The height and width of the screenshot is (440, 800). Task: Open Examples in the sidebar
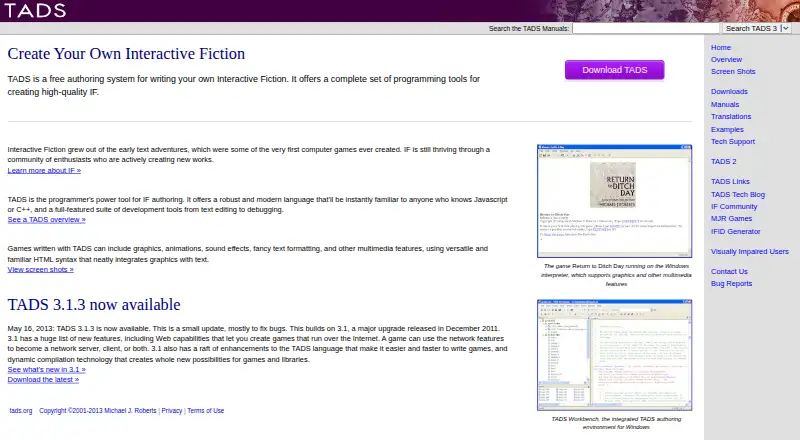[727, 129]
